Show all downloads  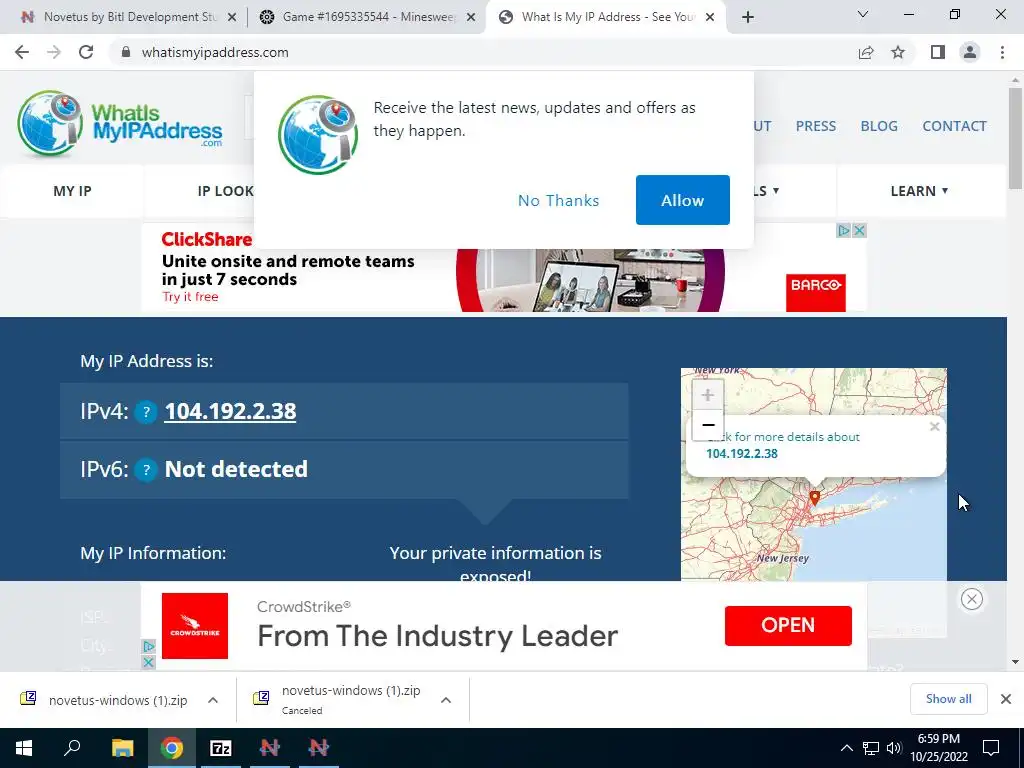(x=948, y=699)
